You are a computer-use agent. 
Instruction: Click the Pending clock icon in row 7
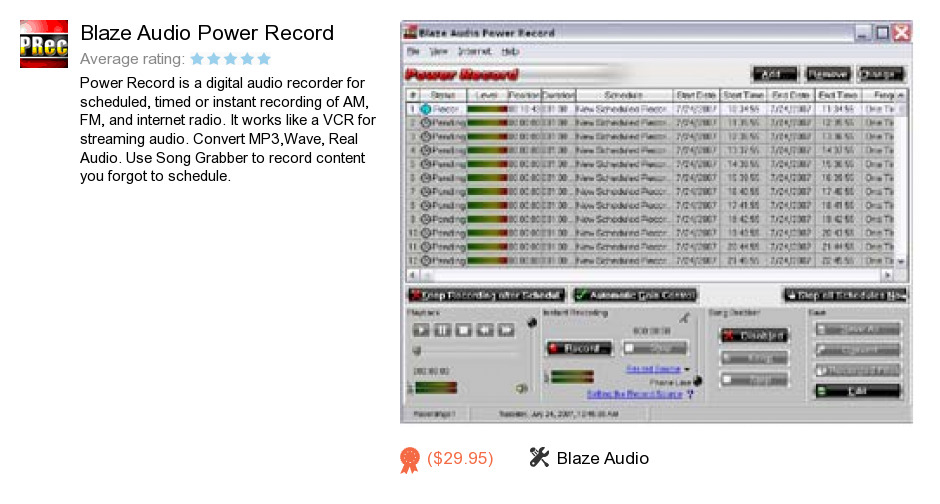pyautogui.click(x=426, y=192)
